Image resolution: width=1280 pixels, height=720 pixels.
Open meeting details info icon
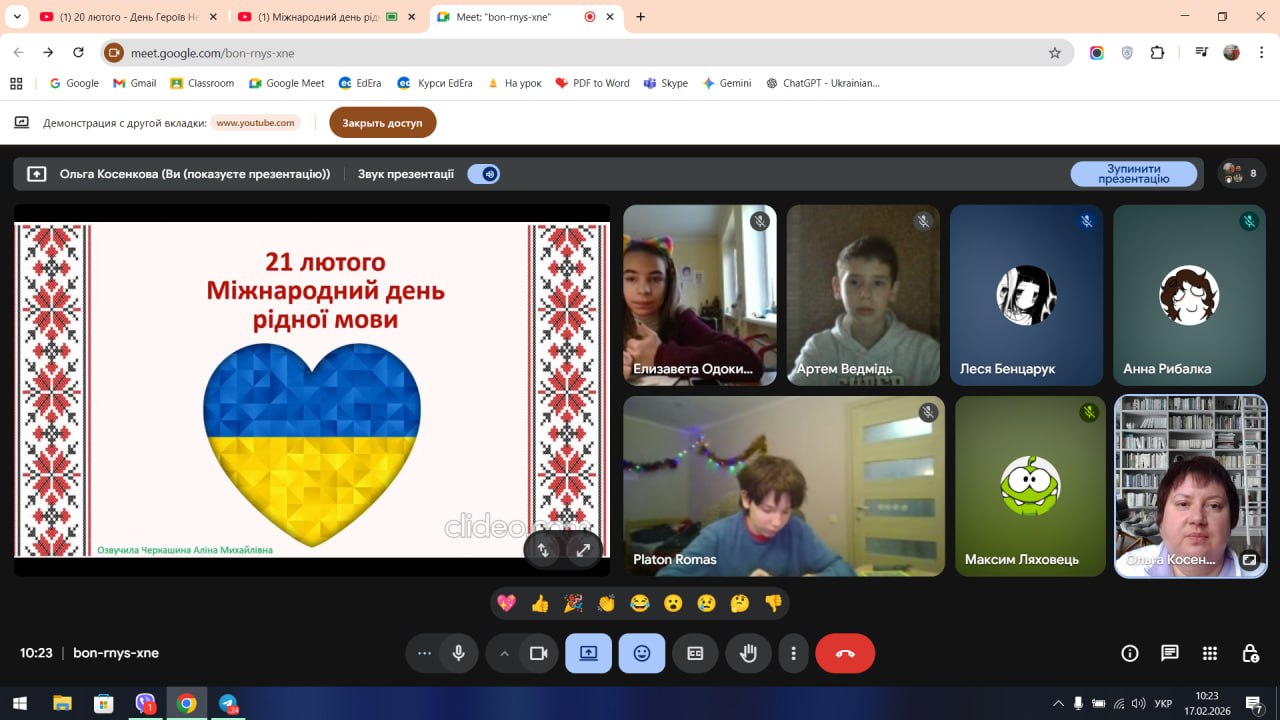[1130, 653]
